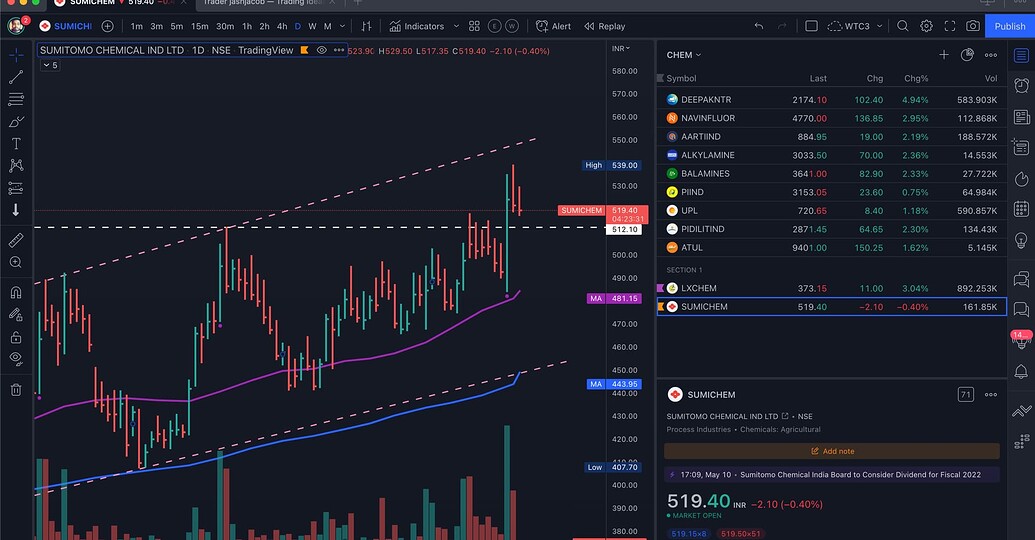The image size is (1035, 540).
Task: Click the undo arrow
Action: [x=759, y=26]
